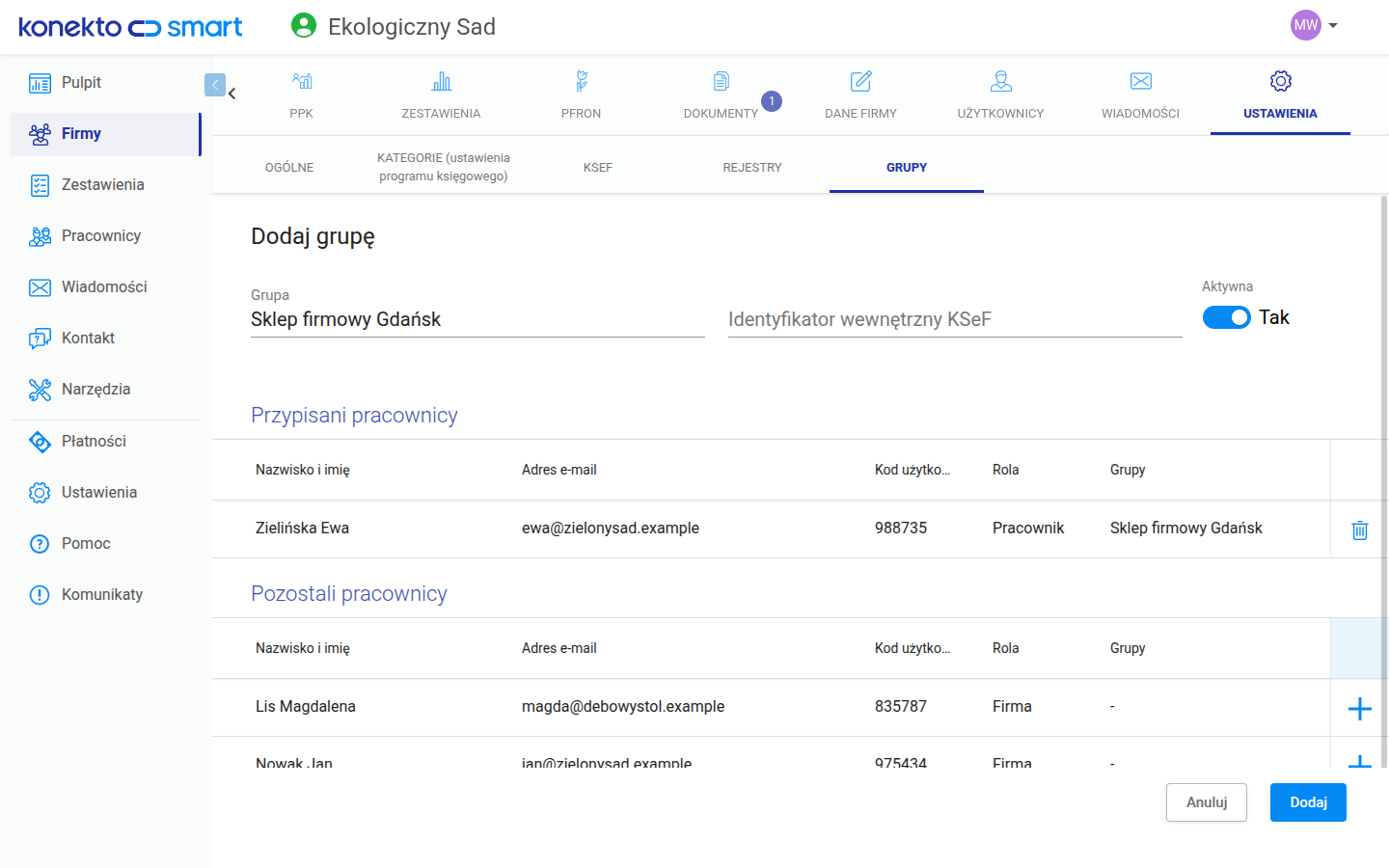Click the Grupa name input field
Viewport: 1389px width, 868px height.
477,319
